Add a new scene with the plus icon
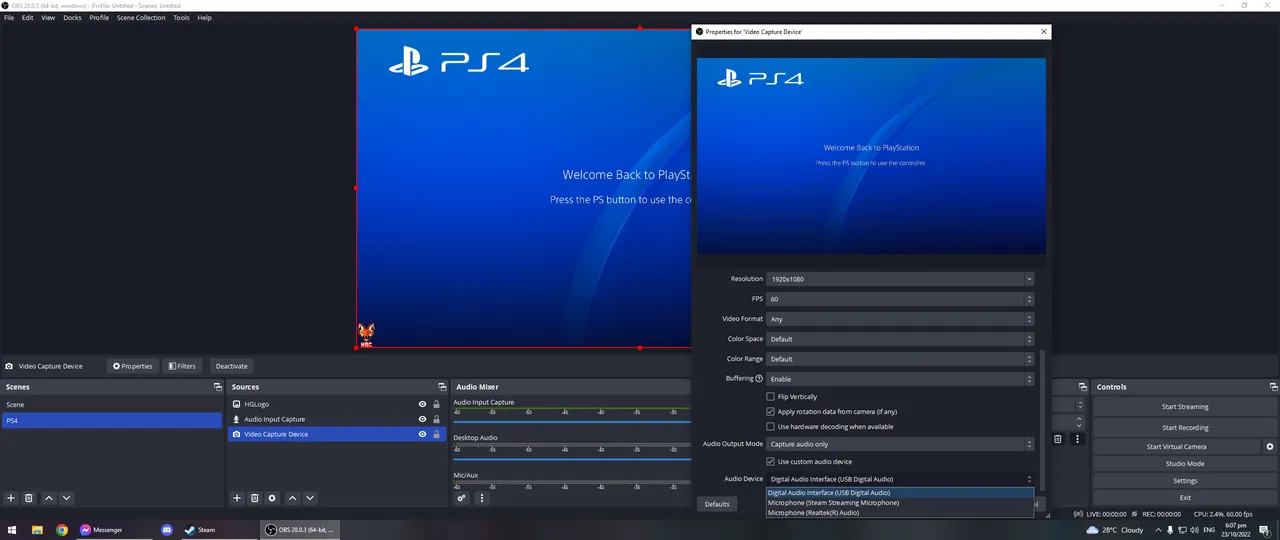 tap(11, 498)
